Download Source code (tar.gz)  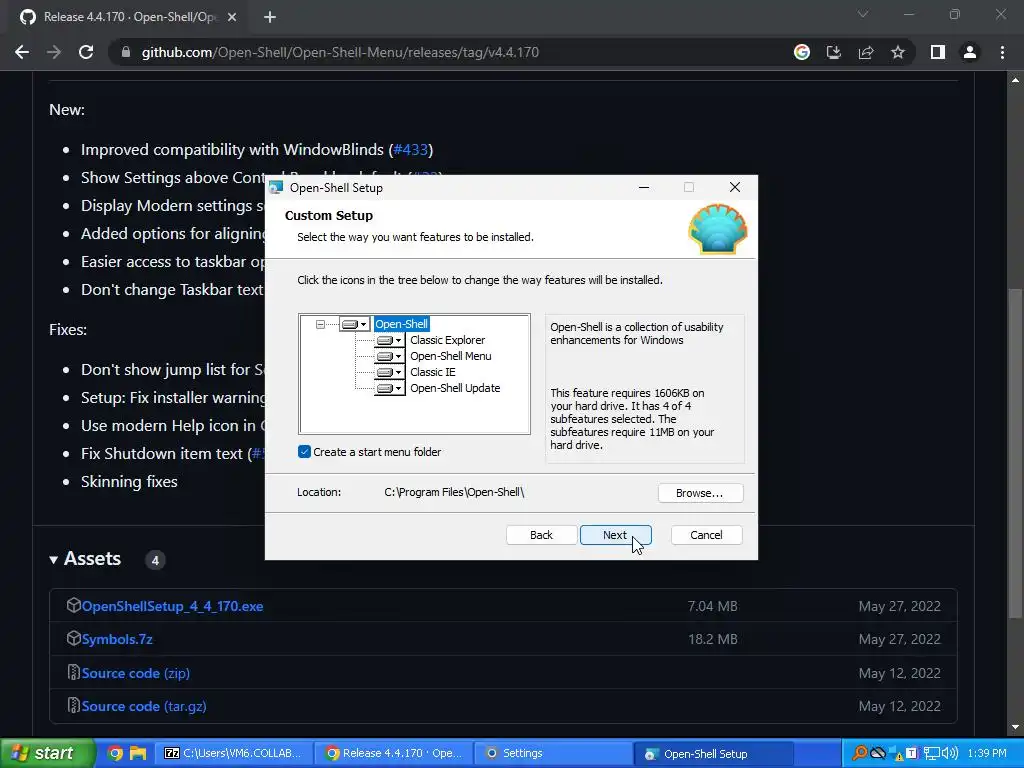click(144, 707)
